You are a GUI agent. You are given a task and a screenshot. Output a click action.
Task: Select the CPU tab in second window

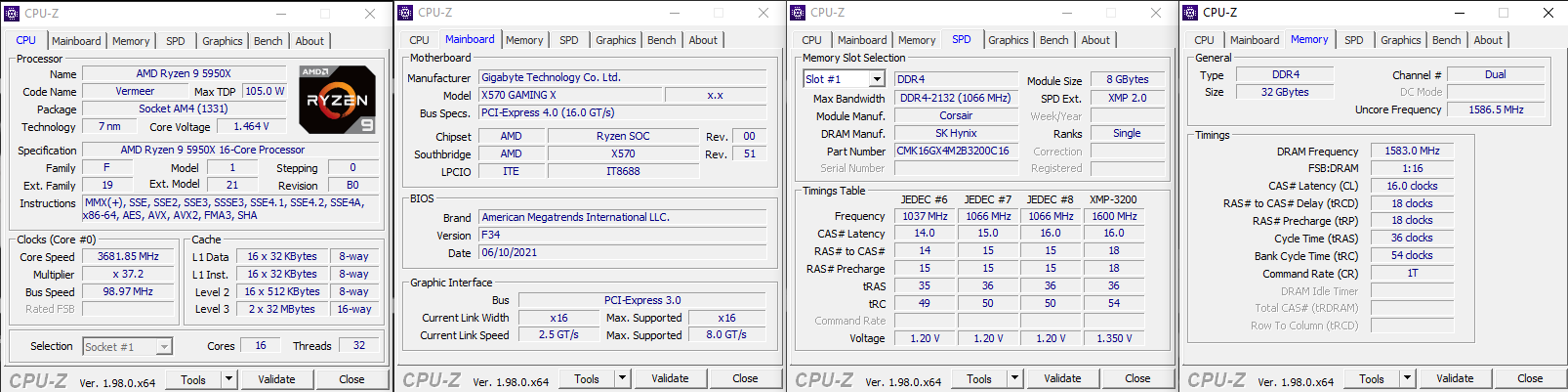419,40
